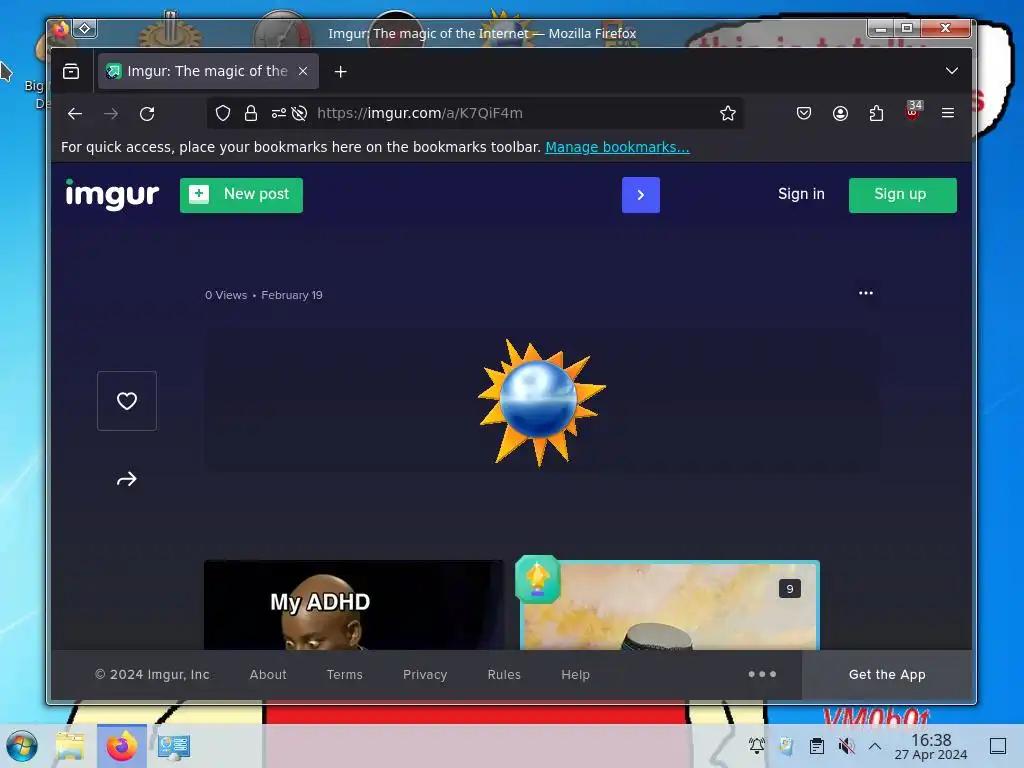Screen dimensions: 1024x768
Task: Expand the list all tabs chevron
Action: pos(952,71)
